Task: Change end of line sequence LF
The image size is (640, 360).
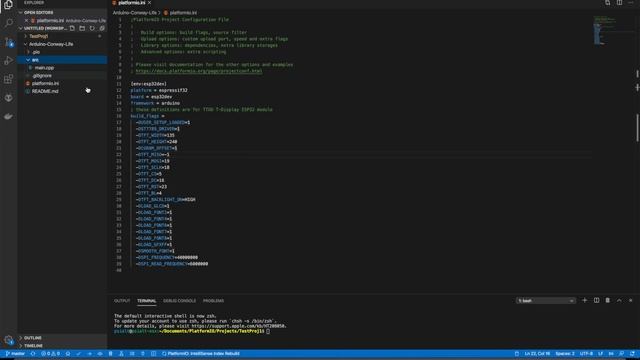Action: pos(600,353)
